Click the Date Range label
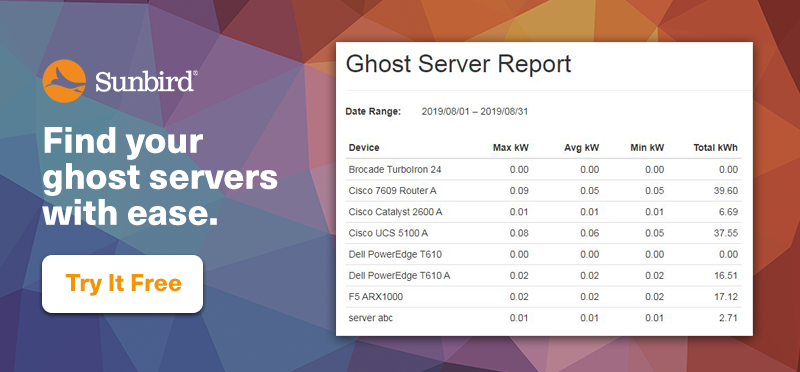800x372 pixels. pyautogui.click(x=373, y=111)
